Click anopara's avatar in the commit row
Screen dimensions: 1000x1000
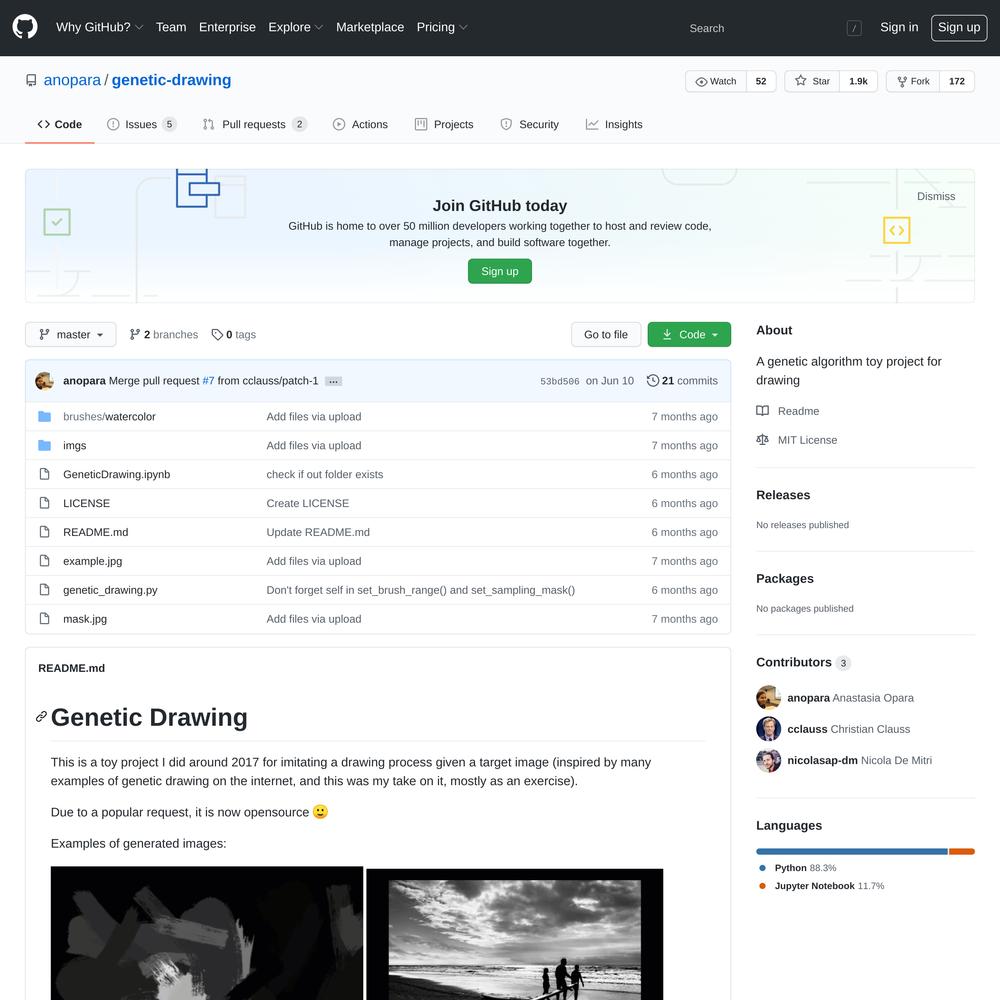point(44,381)
